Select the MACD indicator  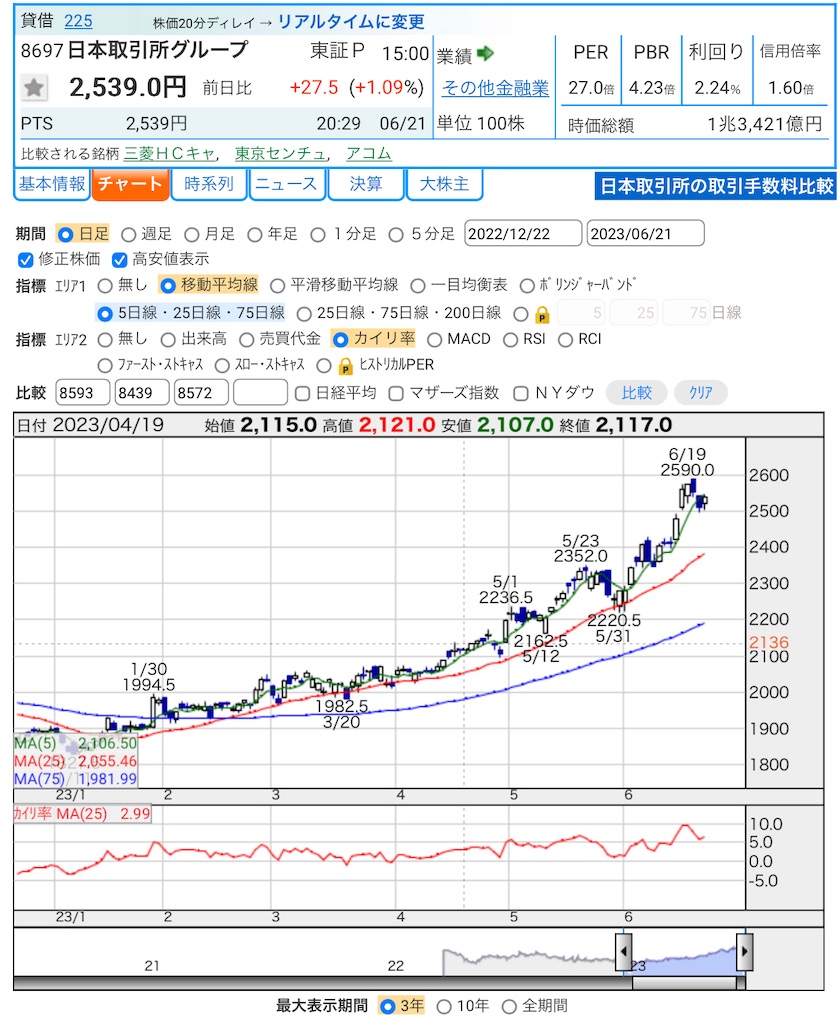tap(434, 340)
